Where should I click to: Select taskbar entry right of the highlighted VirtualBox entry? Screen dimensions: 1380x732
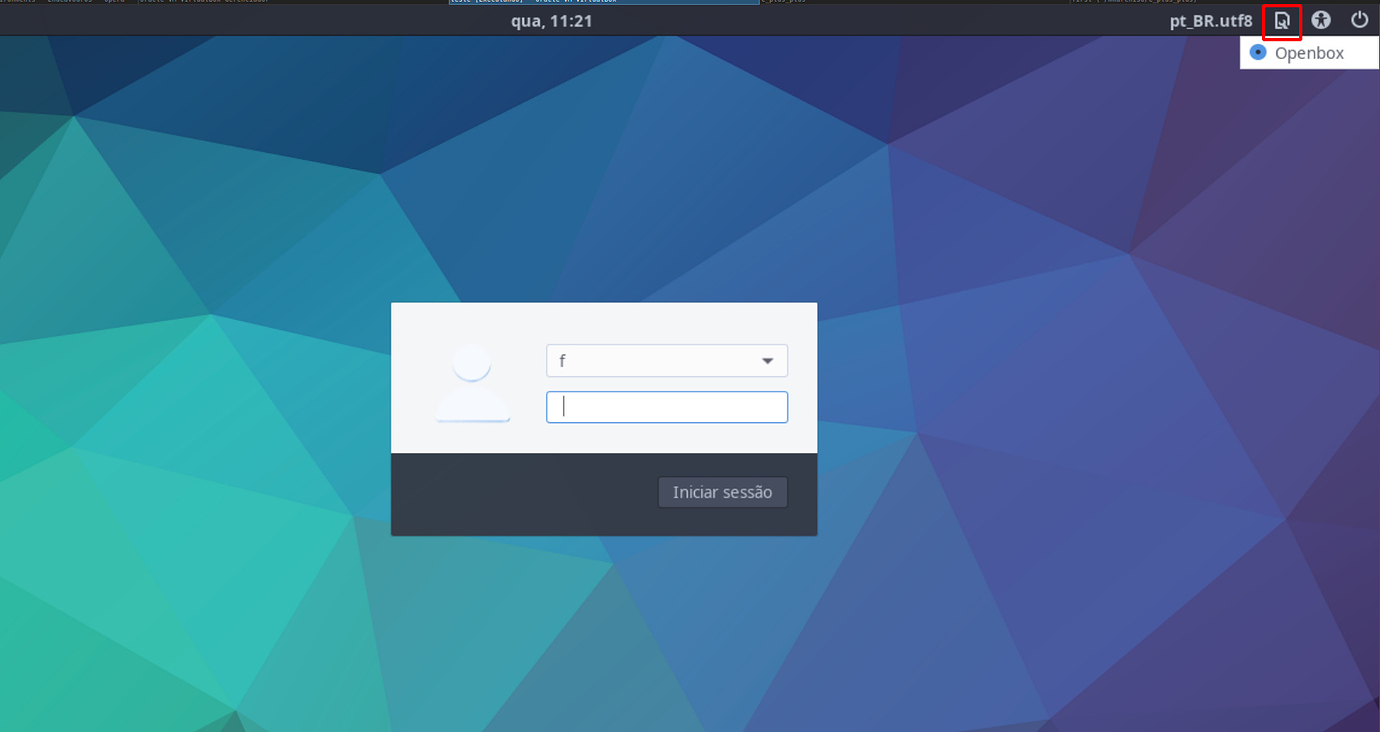[x=790, y=2]
